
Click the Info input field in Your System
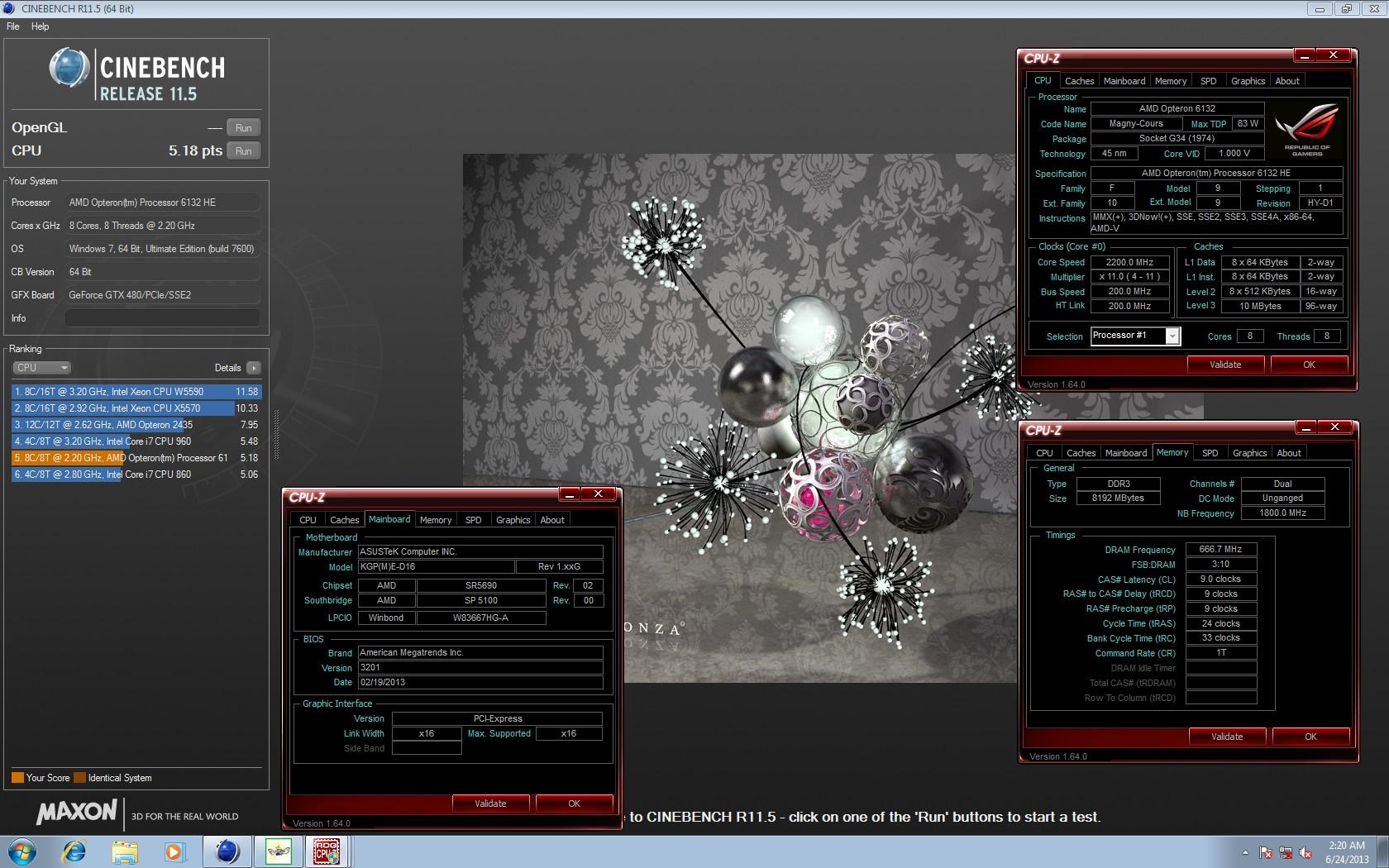163,318
